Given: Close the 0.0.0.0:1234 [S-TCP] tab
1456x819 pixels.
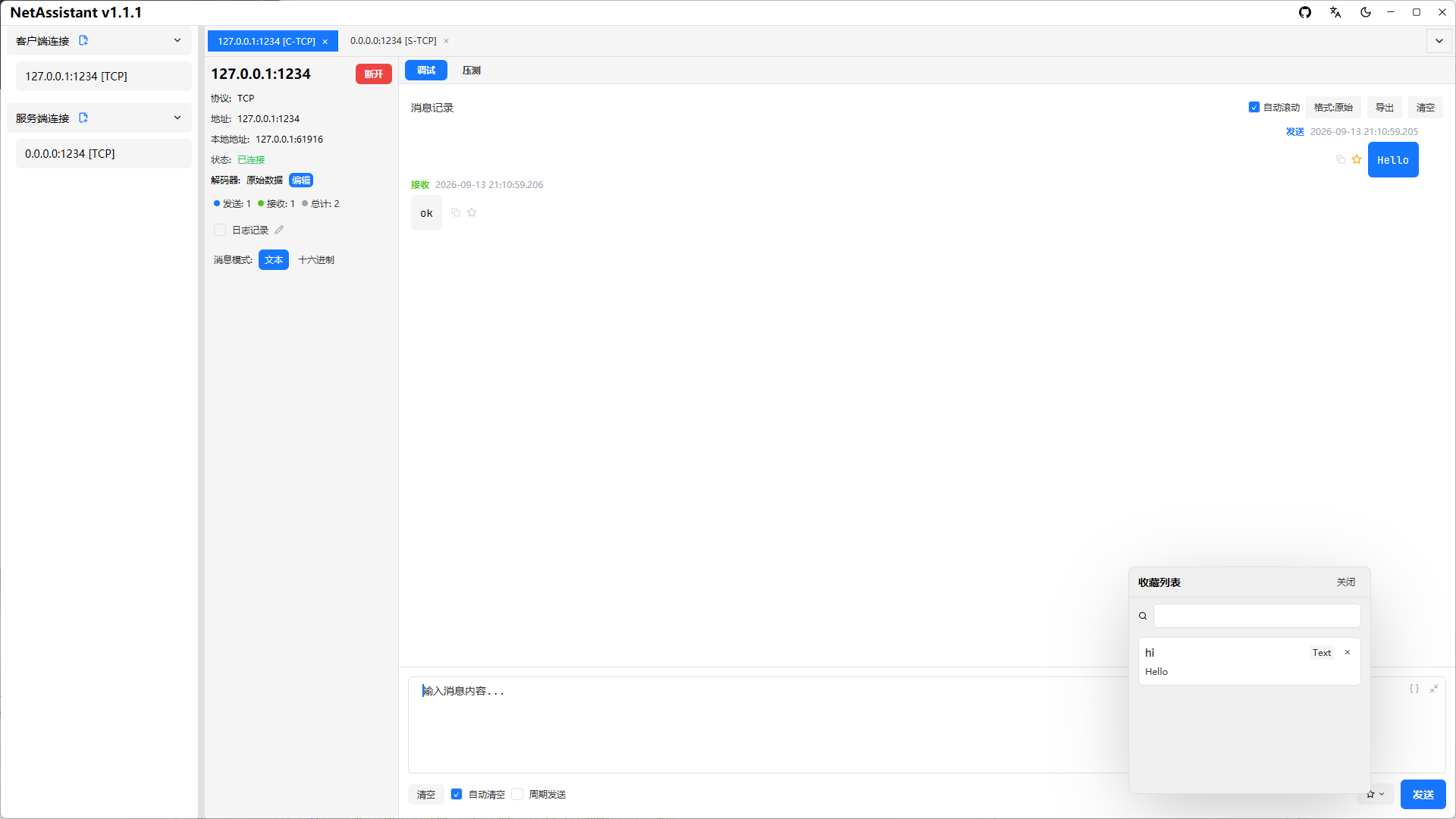Looking at the screenshot, I should (x=447, y=41).
